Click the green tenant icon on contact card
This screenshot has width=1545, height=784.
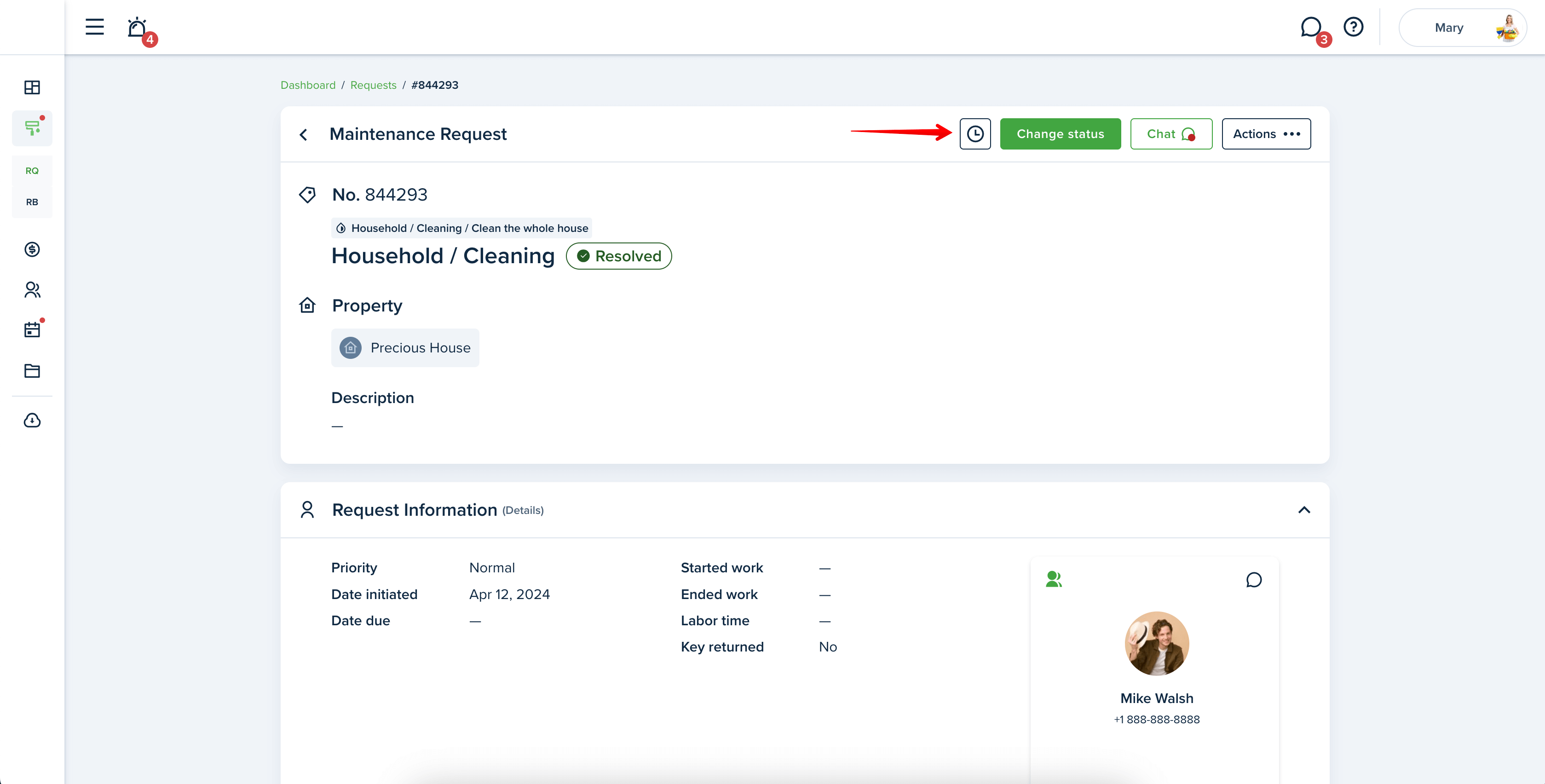(1054, 579)
